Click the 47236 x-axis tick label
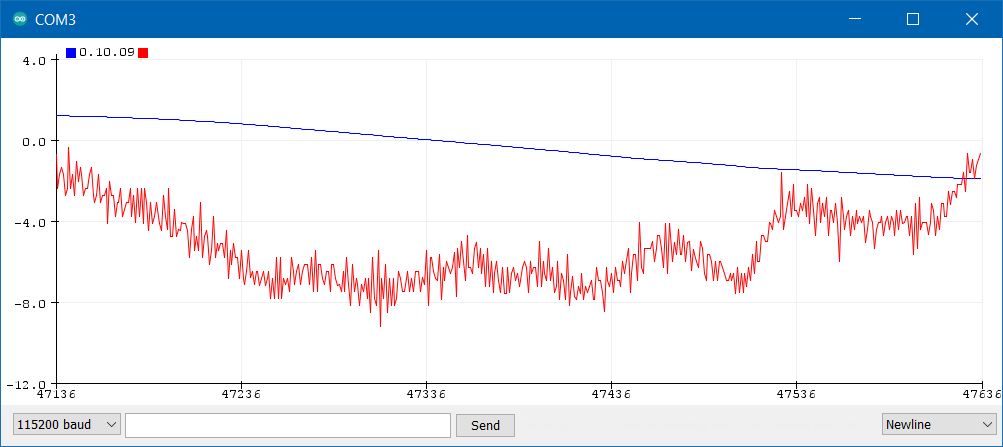This screenshot has height=447, width=1003. pyautogui.click(x=242, y=395)
